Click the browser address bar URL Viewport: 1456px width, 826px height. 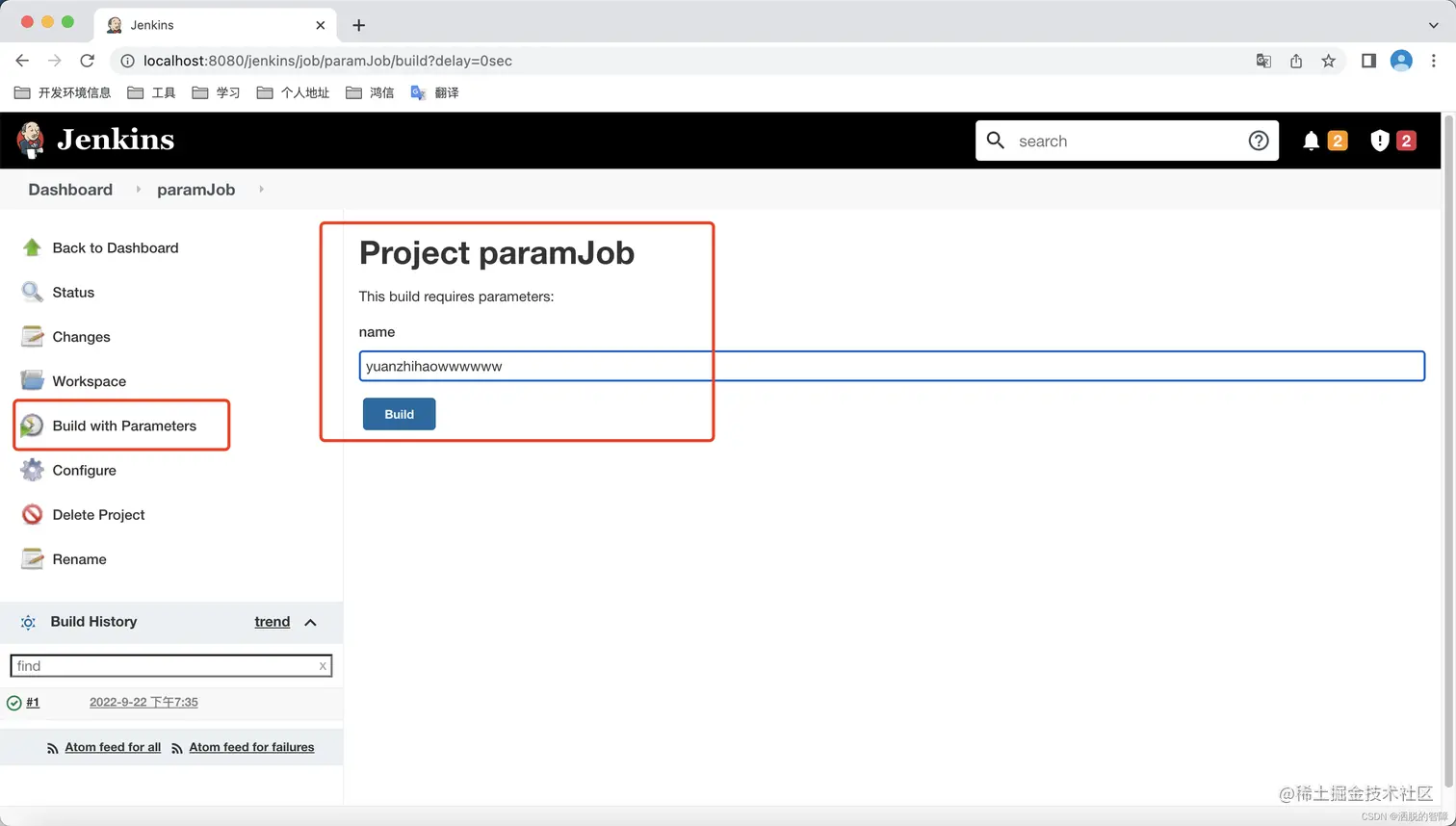[327, 61]
